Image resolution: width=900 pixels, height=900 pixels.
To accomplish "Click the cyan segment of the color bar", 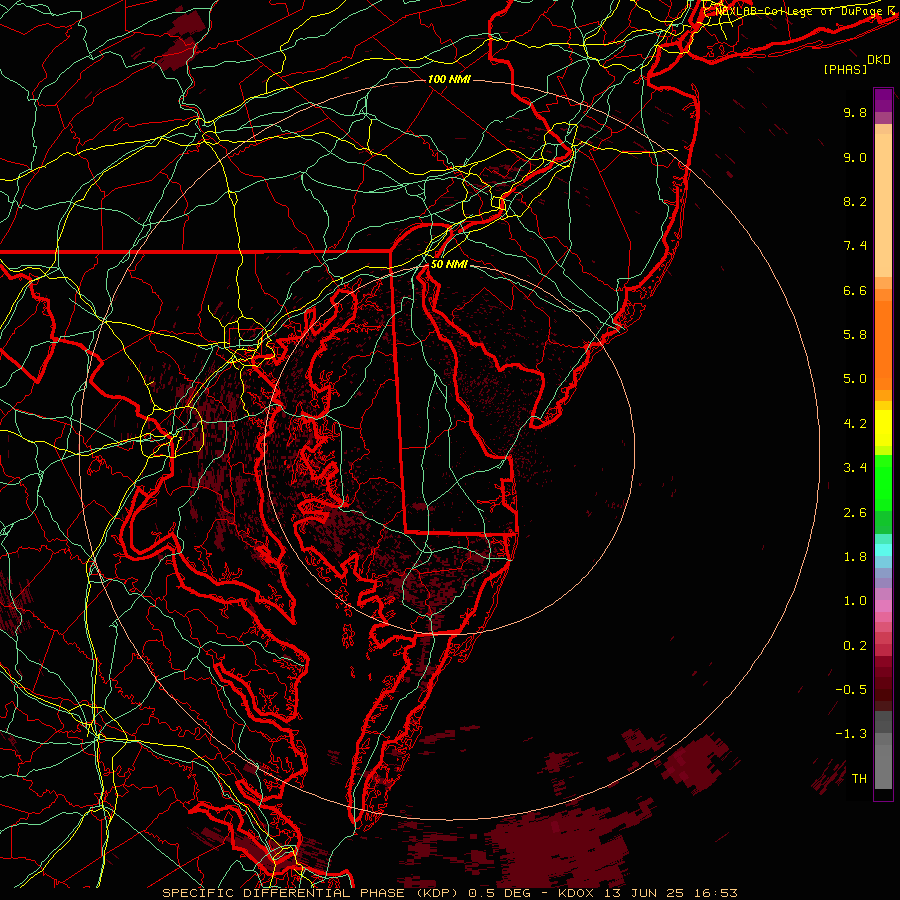I will 883,549.
